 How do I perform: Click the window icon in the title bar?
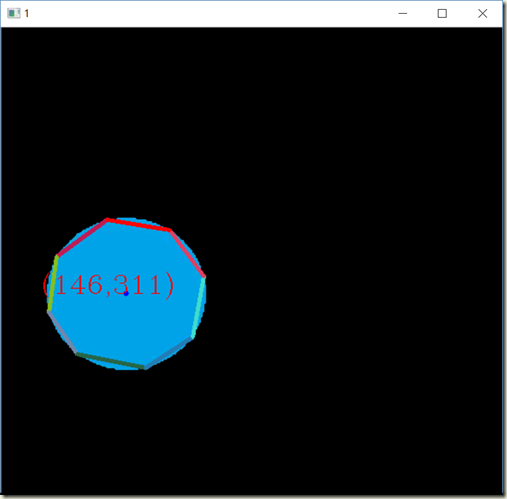pos(14,14)
